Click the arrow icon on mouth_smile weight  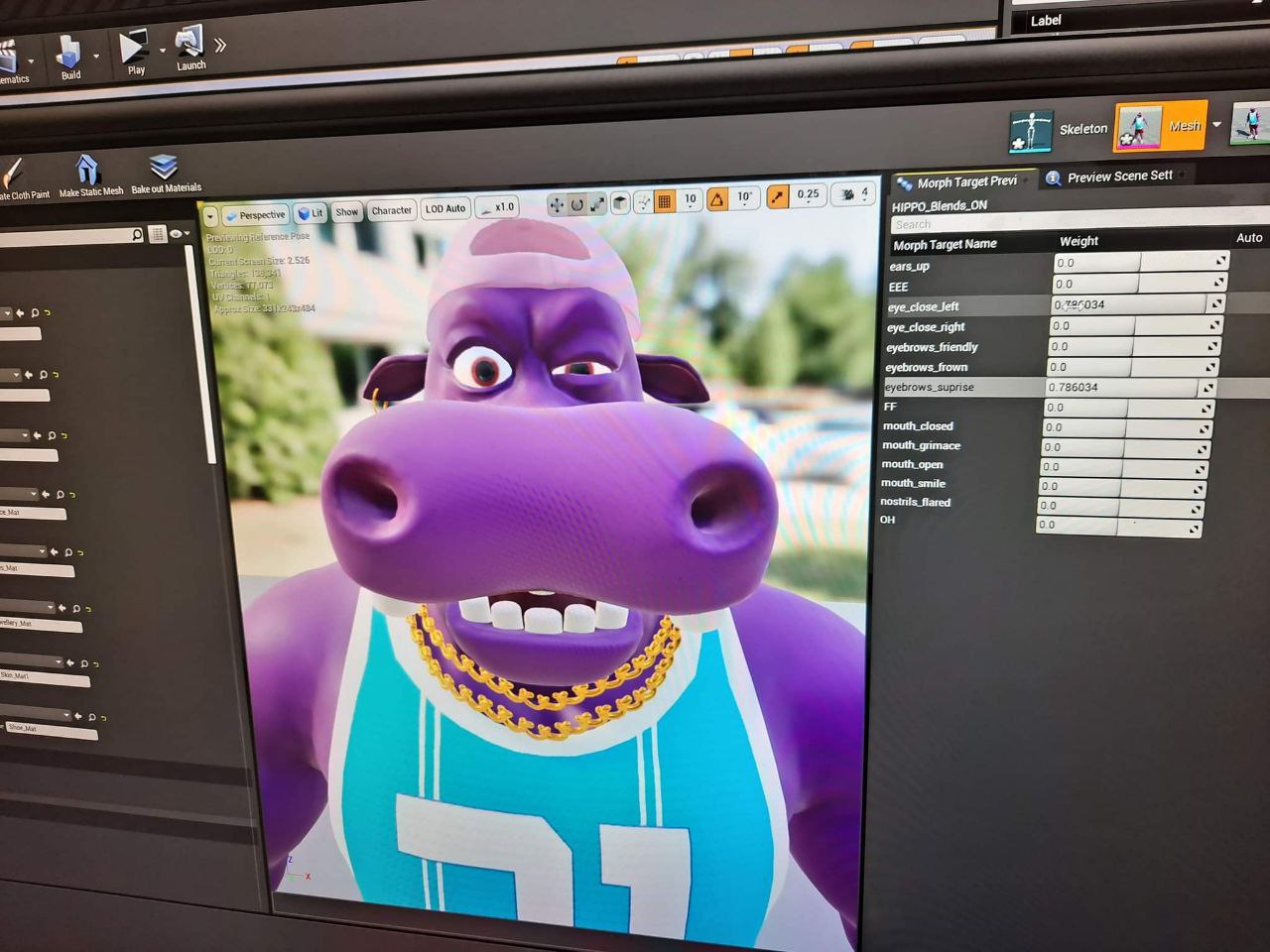pos(1198,488)
